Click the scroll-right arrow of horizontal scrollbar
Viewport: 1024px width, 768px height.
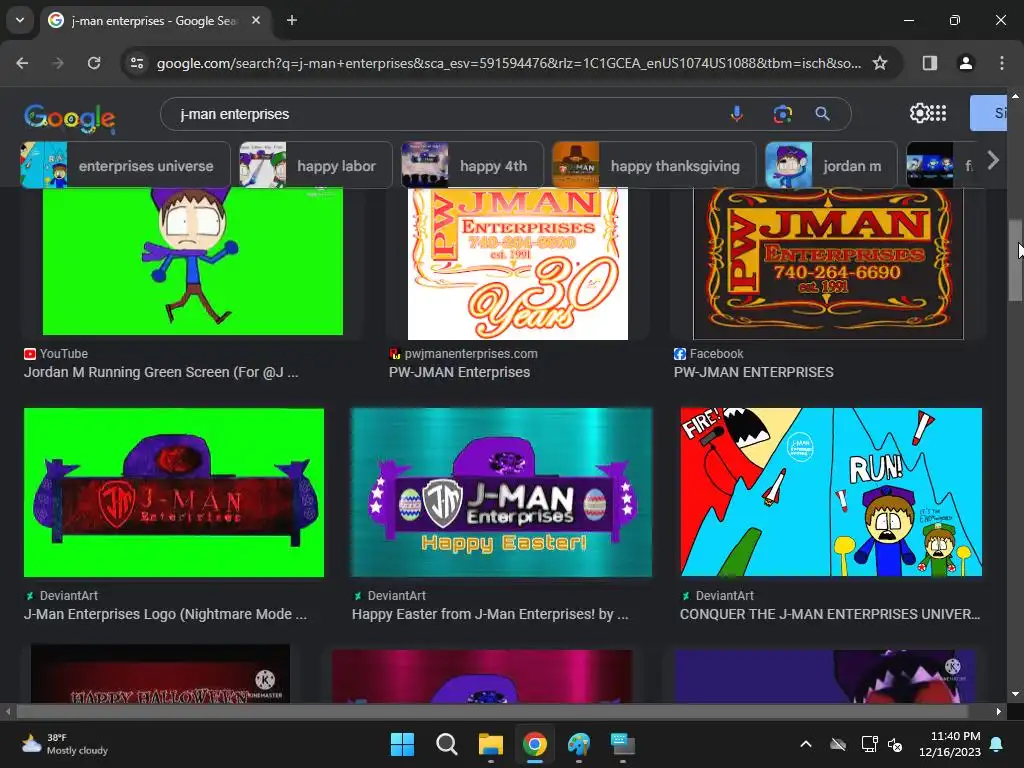coord(999,711)
